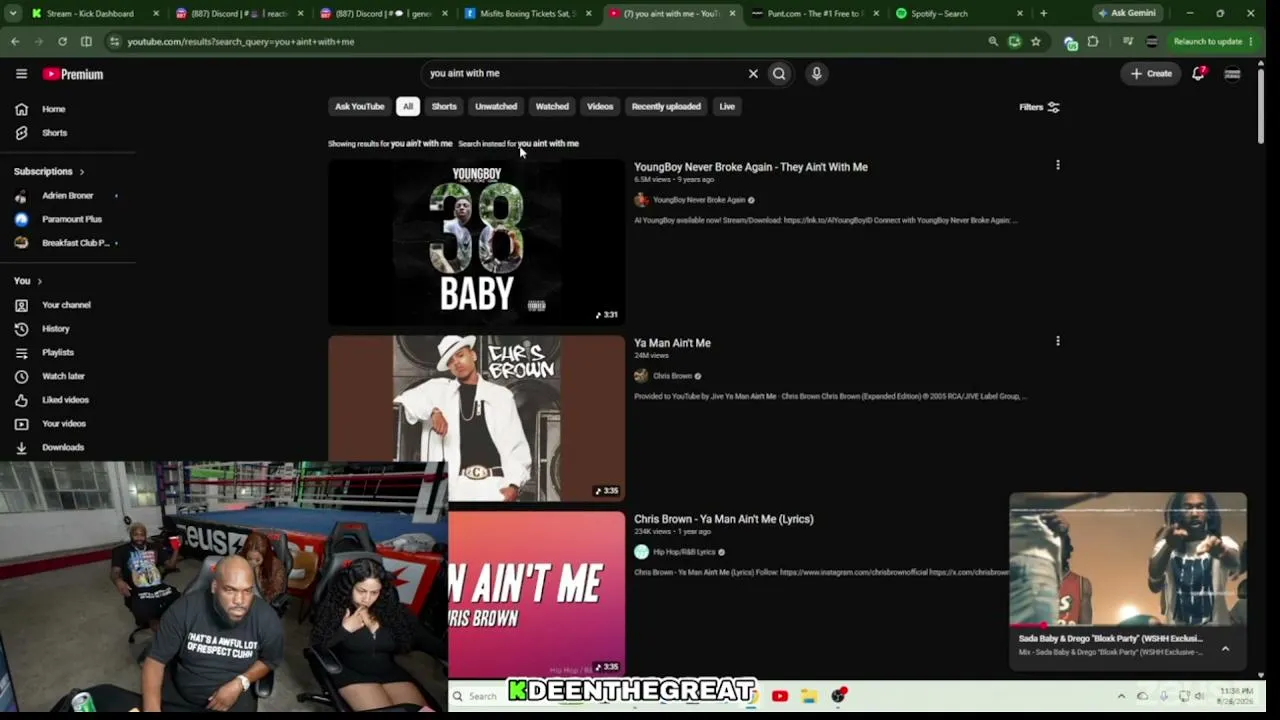Expand the You section
1280x720 pixels.
28,281
